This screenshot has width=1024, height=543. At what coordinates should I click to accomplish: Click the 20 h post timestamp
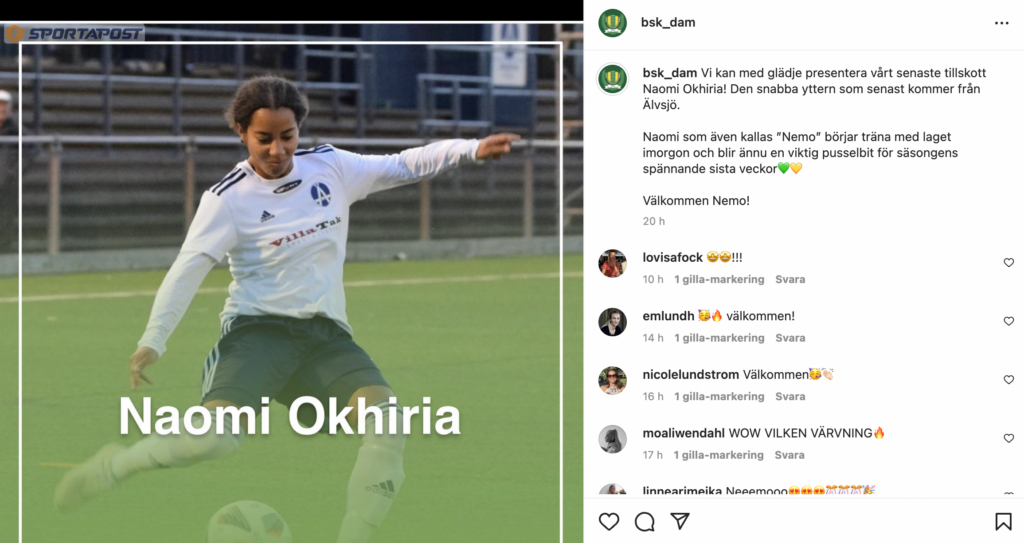[x=654, y=222]
